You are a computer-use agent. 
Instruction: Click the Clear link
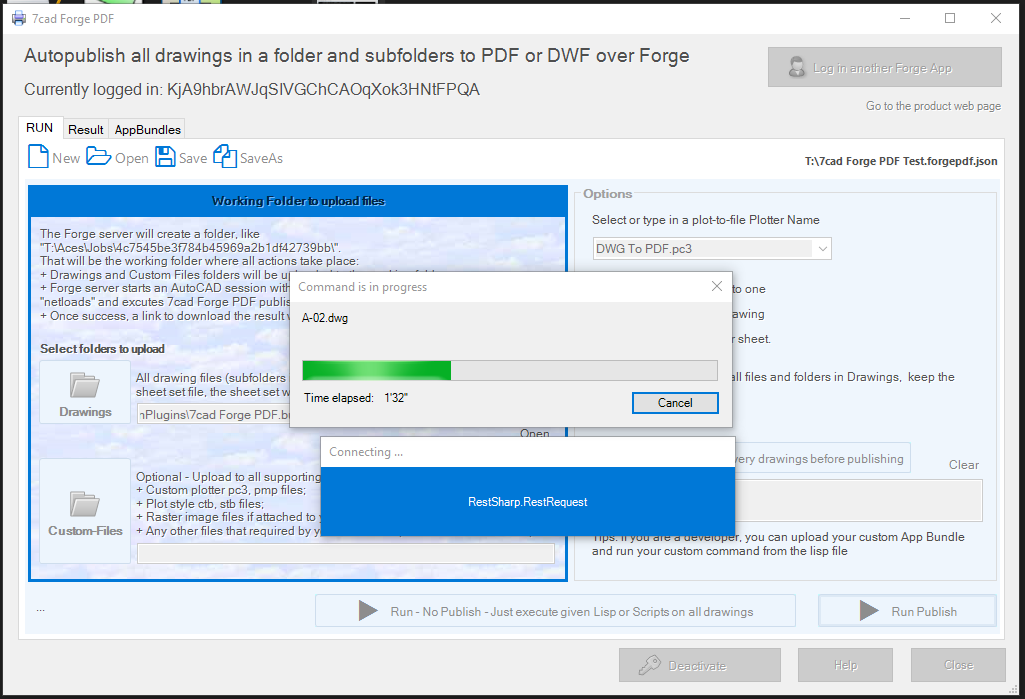tap(964, 465)
